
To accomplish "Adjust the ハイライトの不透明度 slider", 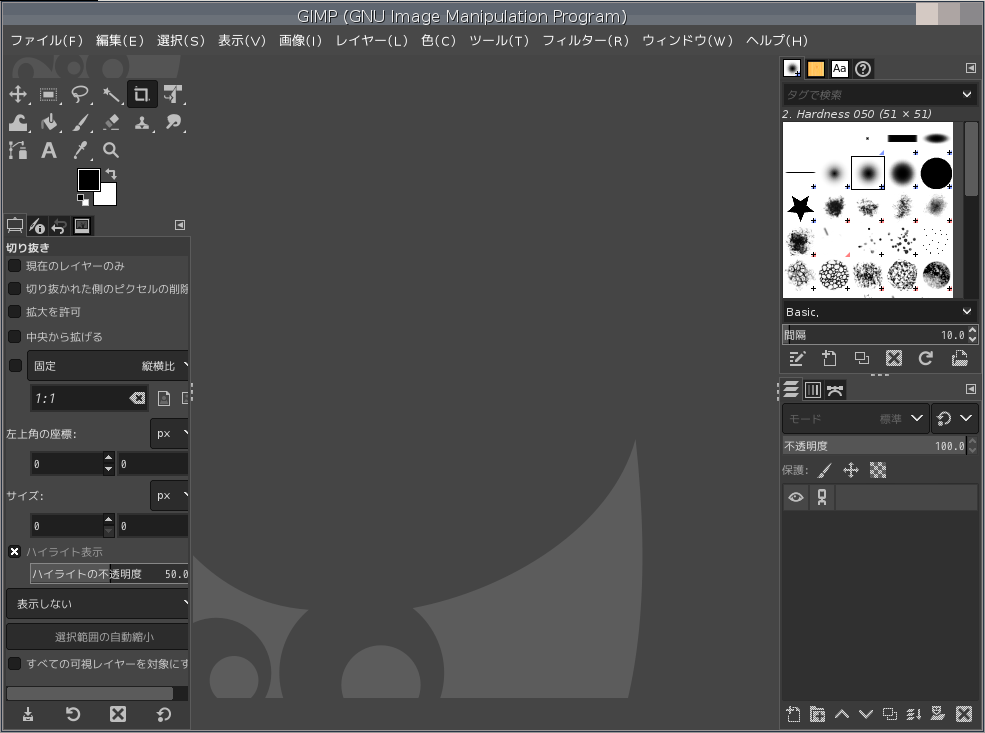I will pyautogui.click(x=109, y=573).
